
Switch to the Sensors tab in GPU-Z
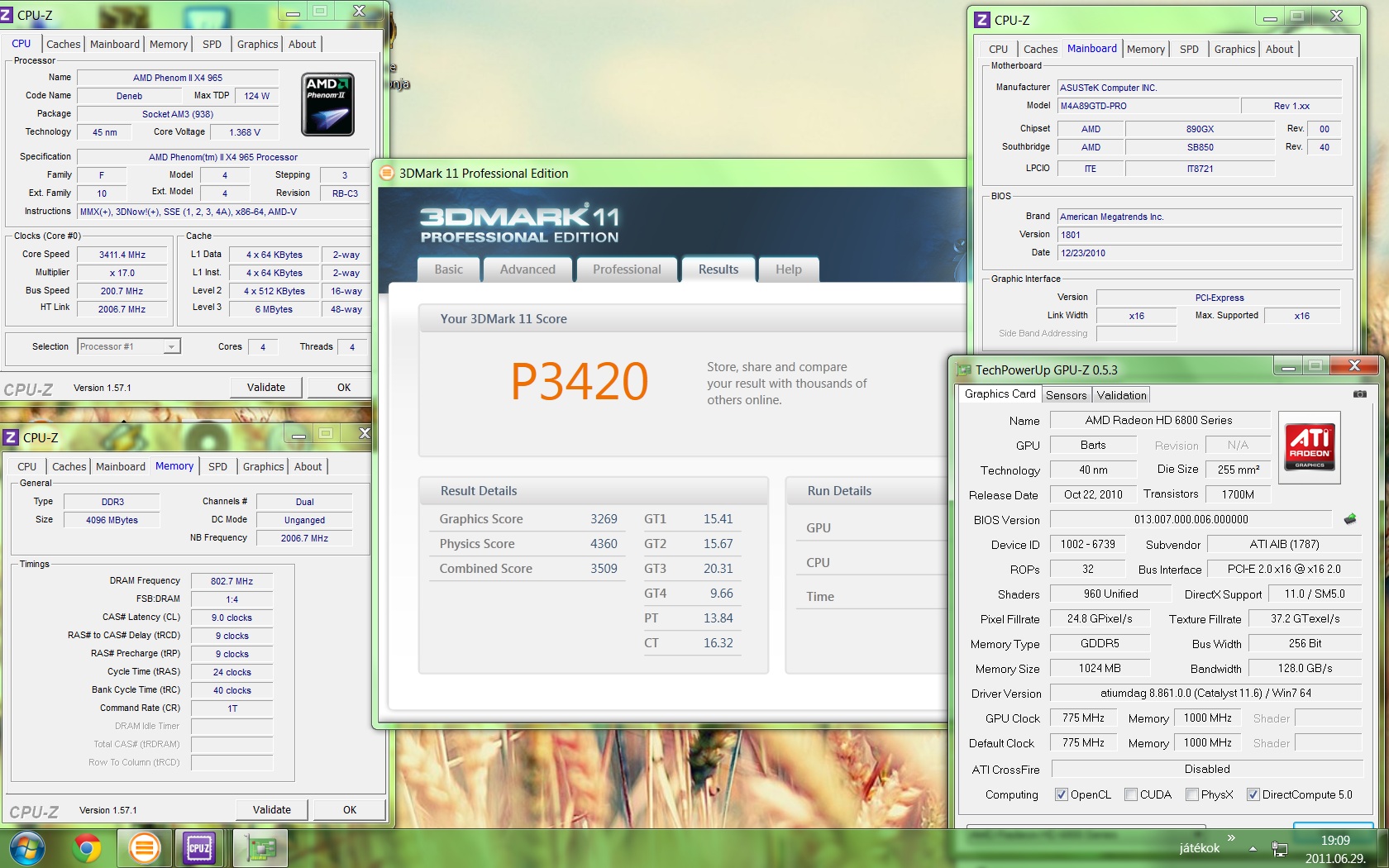click(x=1066, y=395)
